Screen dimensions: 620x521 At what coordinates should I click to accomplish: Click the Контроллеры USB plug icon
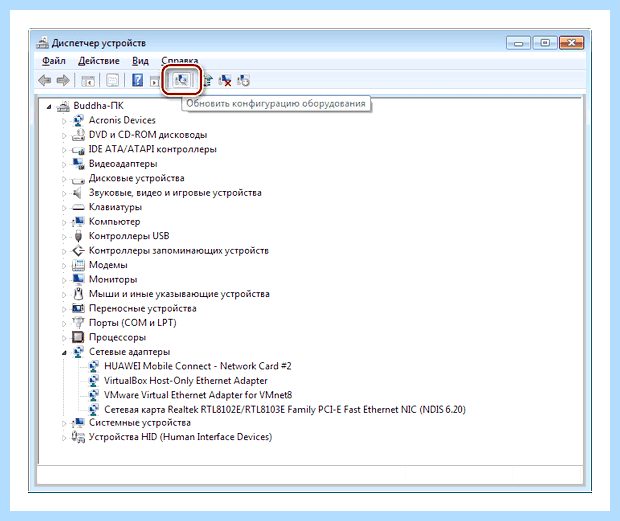click(x=78, y=236)
